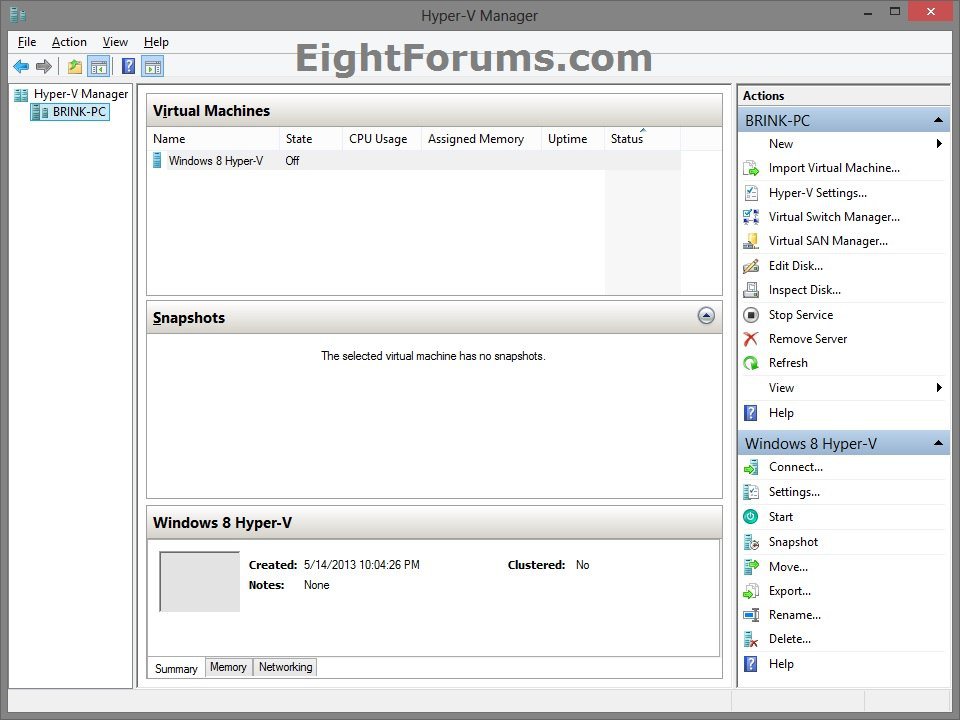The height and width of the screenshot is (720, 960).
Task: Click the Start action text
Action: 781,517
